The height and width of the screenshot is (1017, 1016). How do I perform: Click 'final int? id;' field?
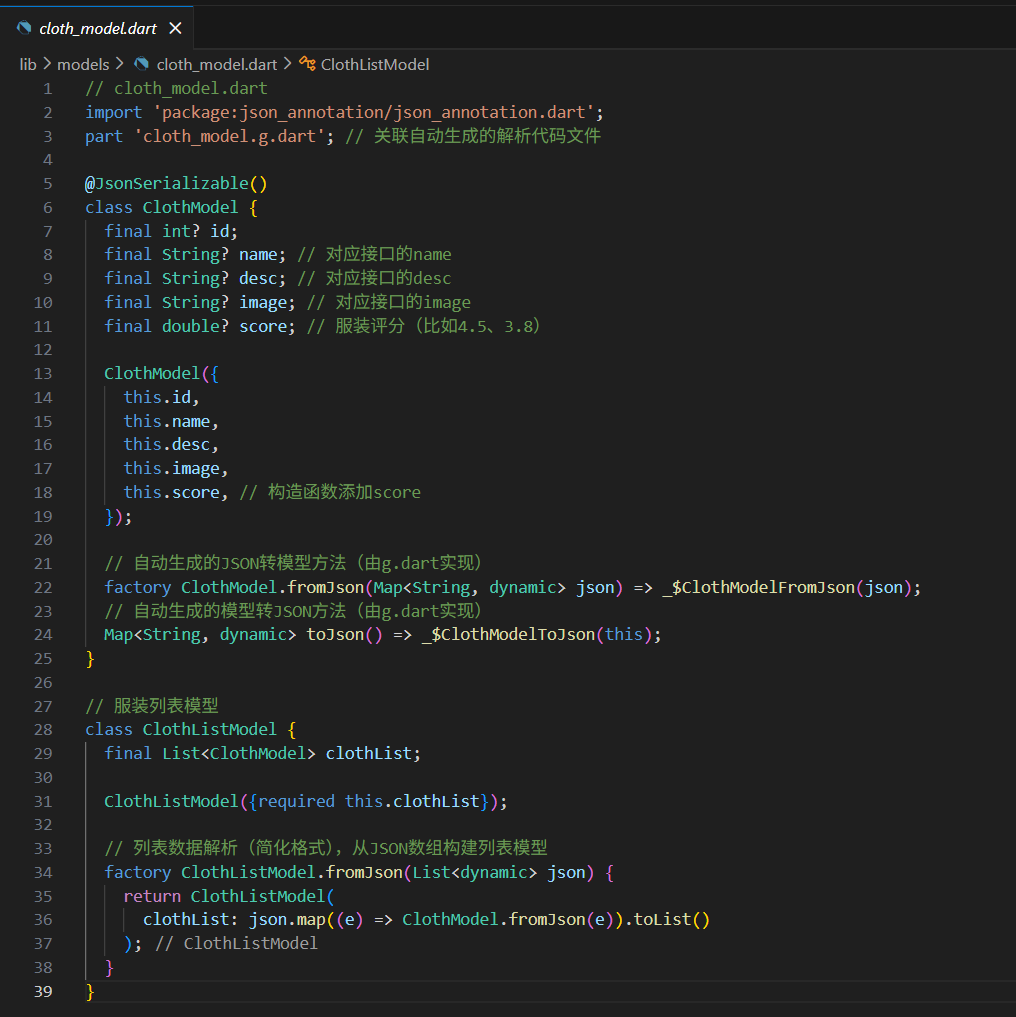click(171, 231)
